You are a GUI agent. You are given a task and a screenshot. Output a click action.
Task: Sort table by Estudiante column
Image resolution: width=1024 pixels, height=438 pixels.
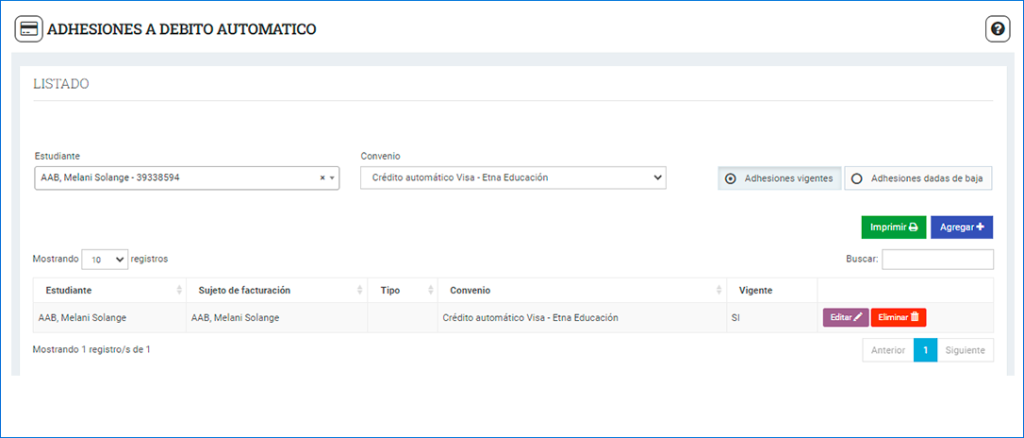[x=108, y=290]
